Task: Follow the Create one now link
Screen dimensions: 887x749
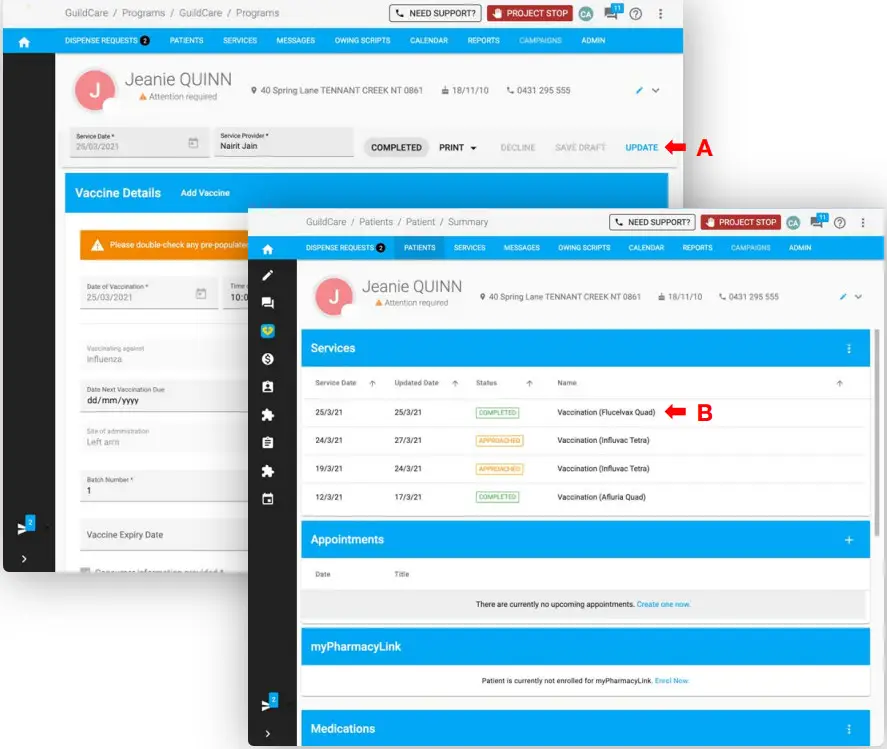Action: coord(664,605)
